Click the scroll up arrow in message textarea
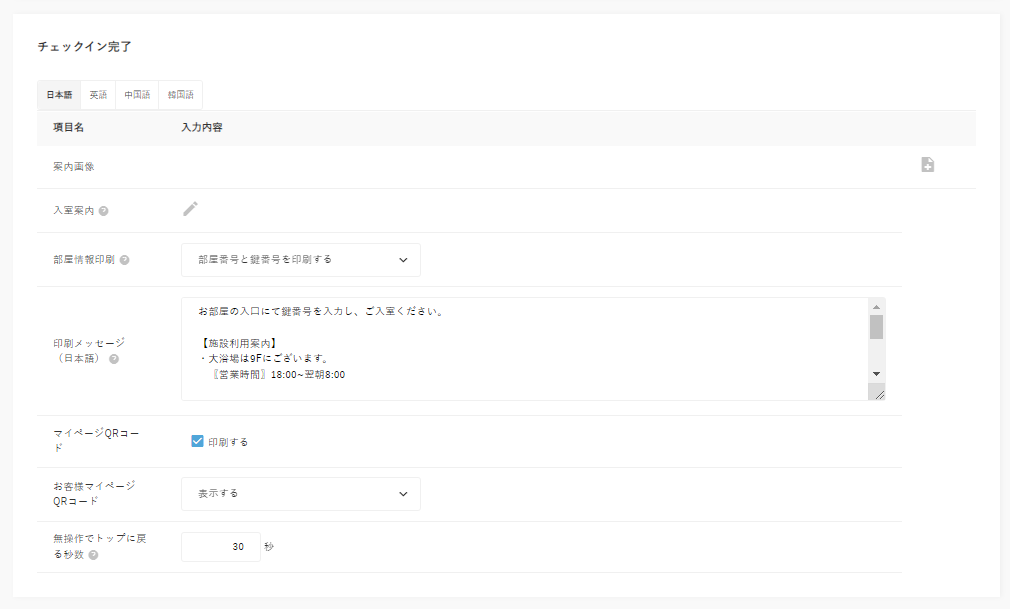 [876, 307]
